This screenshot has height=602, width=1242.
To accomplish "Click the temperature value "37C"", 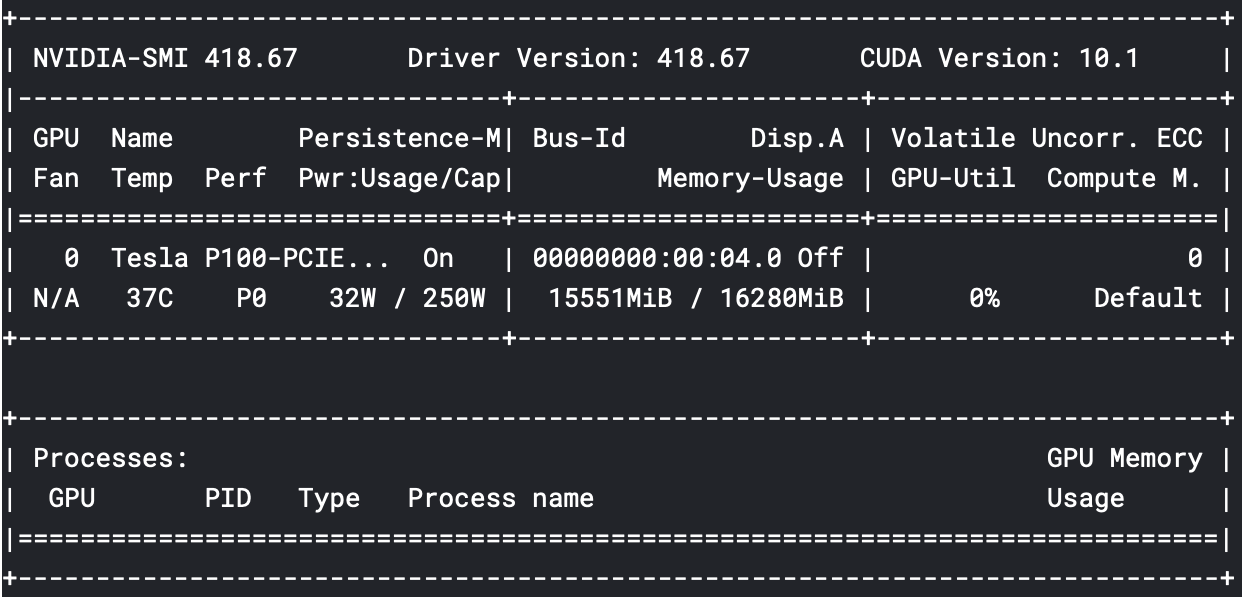I will [149, 298].
